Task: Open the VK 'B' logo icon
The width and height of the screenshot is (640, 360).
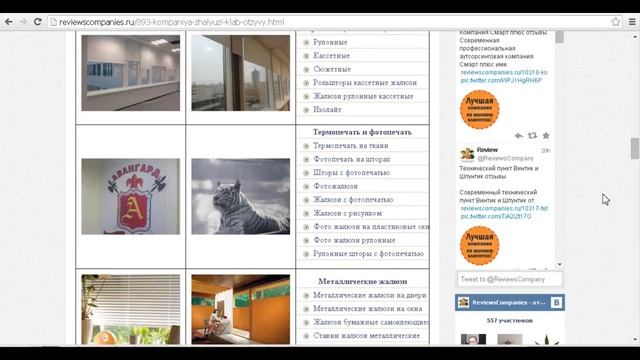Action: coord(556,302)
